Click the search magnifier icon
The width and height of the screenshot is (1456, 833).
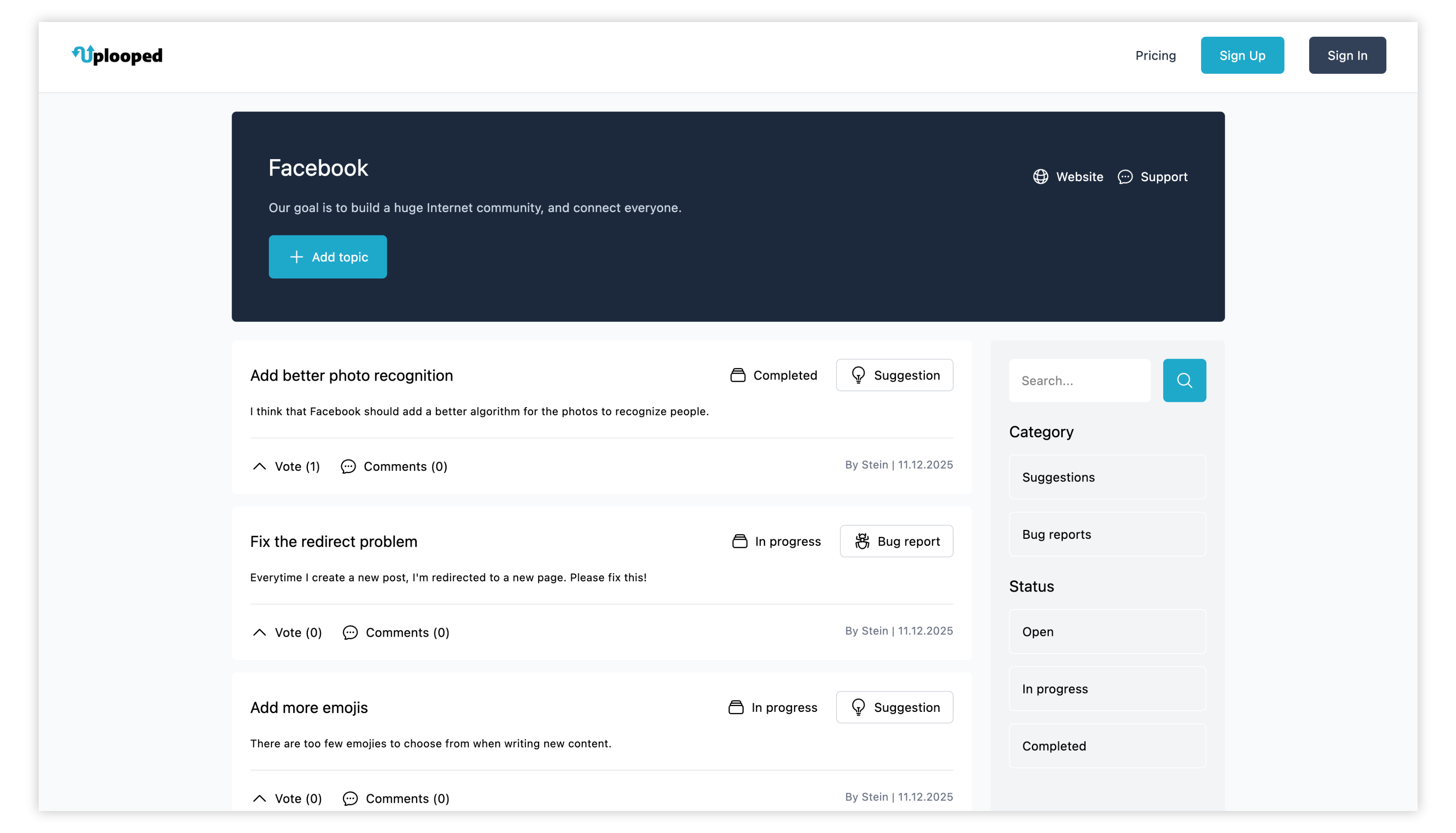pos(1184,380)
